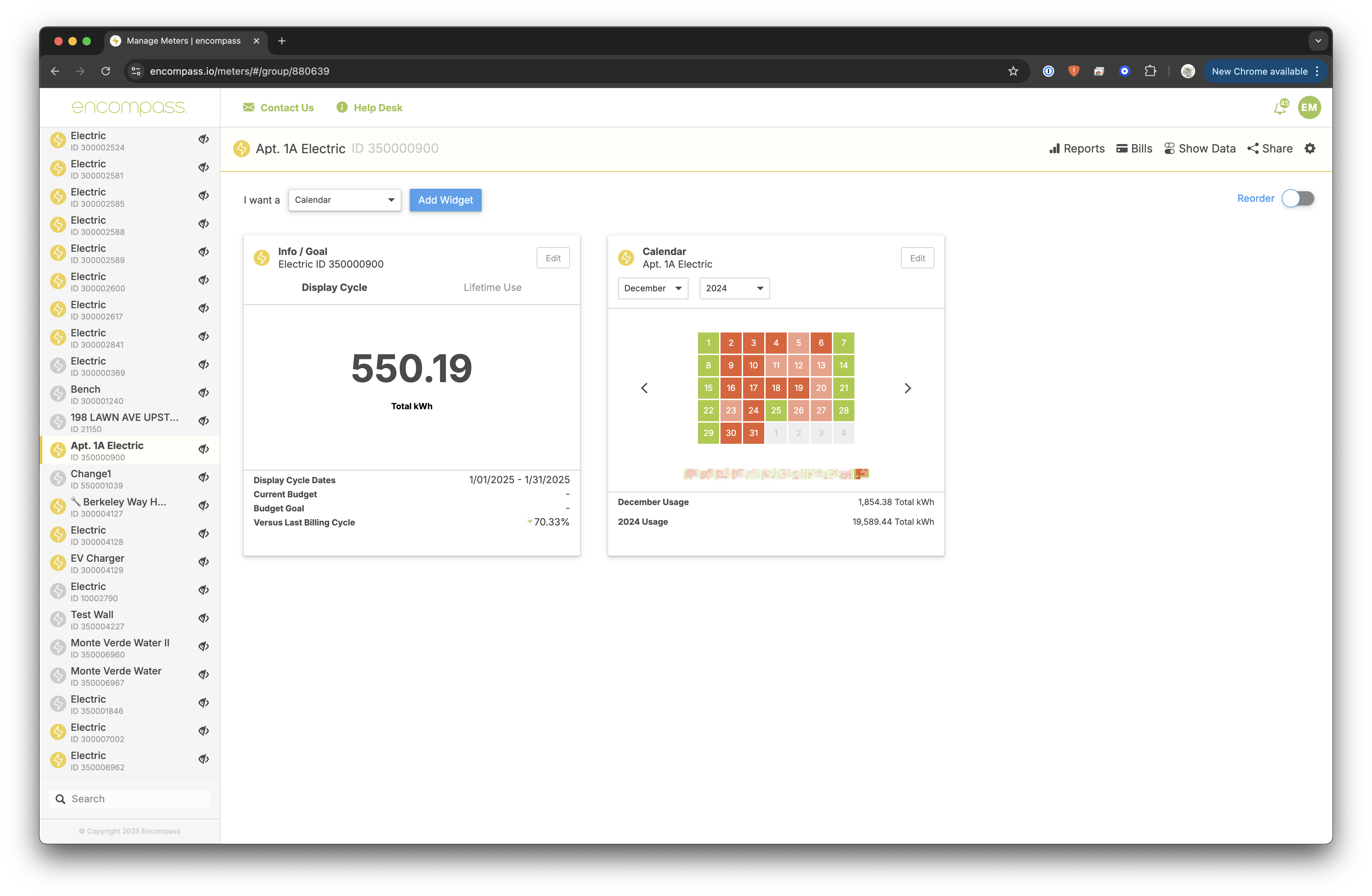Screen dimensions: 1372x896
Task: Toggle visibility for Bench meter
Action: click(204, 393)
